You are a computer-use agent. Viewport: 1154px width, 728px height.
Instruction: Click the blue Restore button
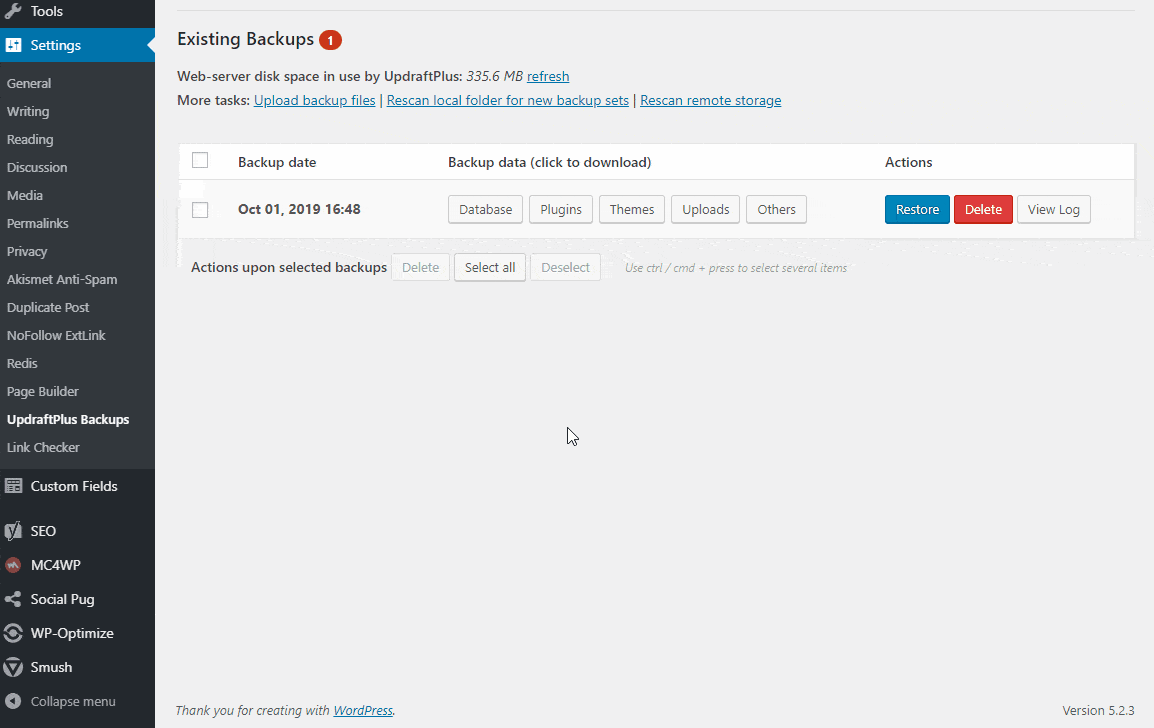[x=917, y=209]
